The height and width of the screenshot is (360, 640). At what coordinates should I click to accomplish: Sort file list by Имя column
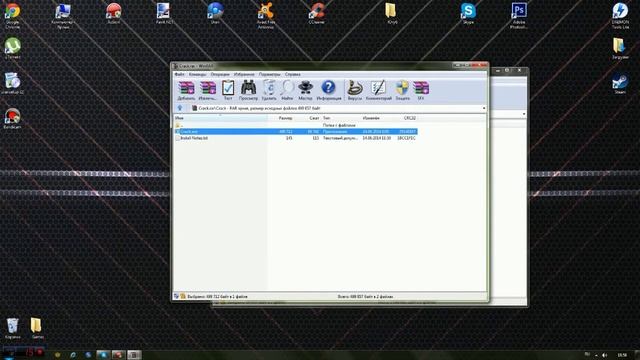[220, 118]
